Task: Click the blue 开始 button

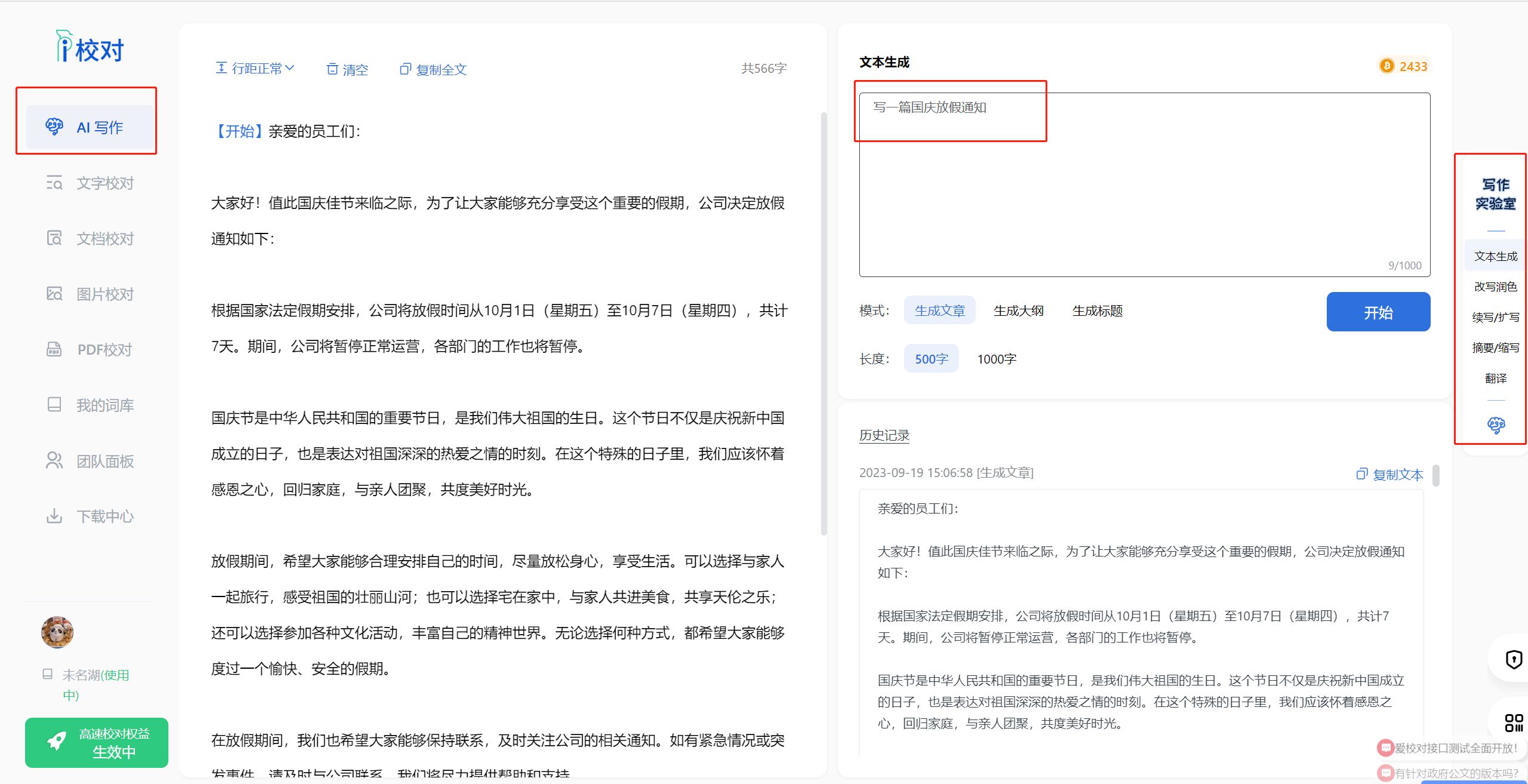Action: coord(1378,312)
